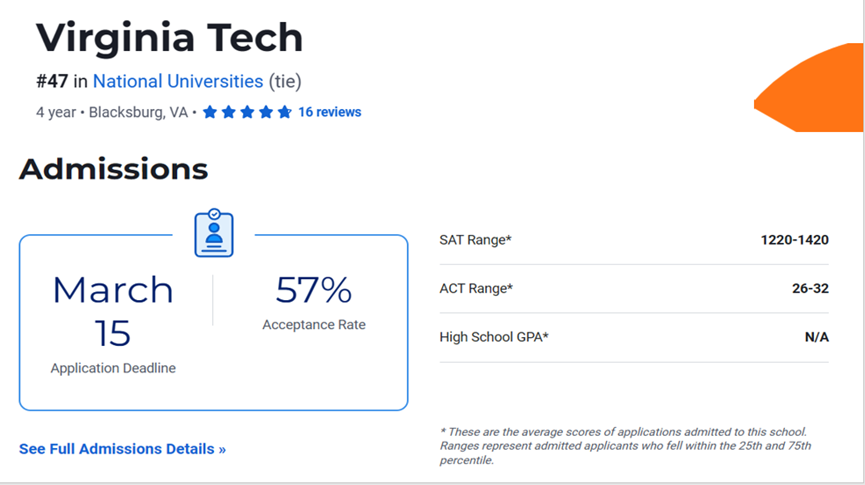This screenshot has width=865, height=485.
Task: Click the first review star
Action: pyautogui.click(x=210, y=112)
